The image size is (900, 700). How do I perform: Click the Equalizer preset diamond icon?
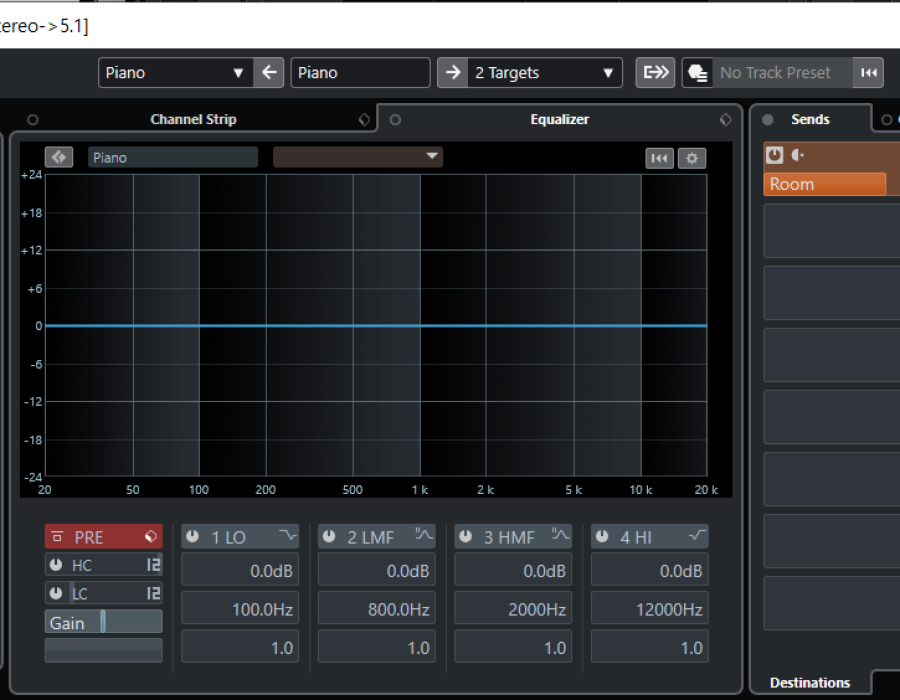[726, 119]
